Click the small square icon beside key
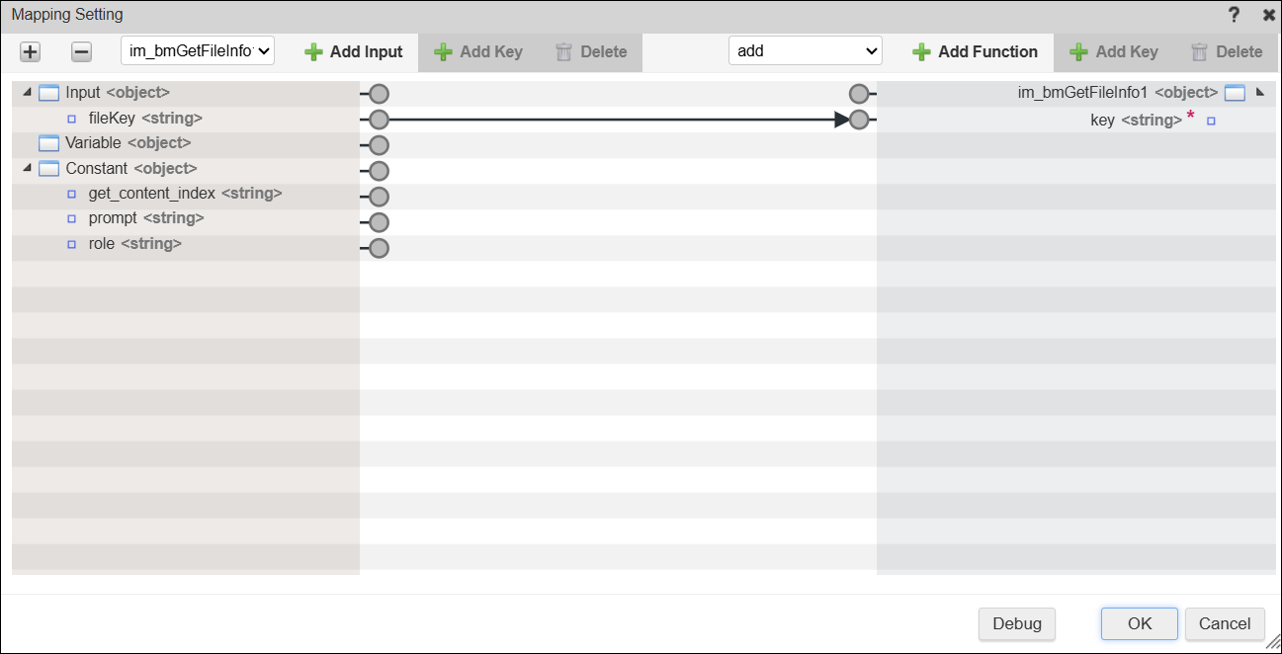The height and width of the screenshot is (654, 1282). coord(1211,121)
